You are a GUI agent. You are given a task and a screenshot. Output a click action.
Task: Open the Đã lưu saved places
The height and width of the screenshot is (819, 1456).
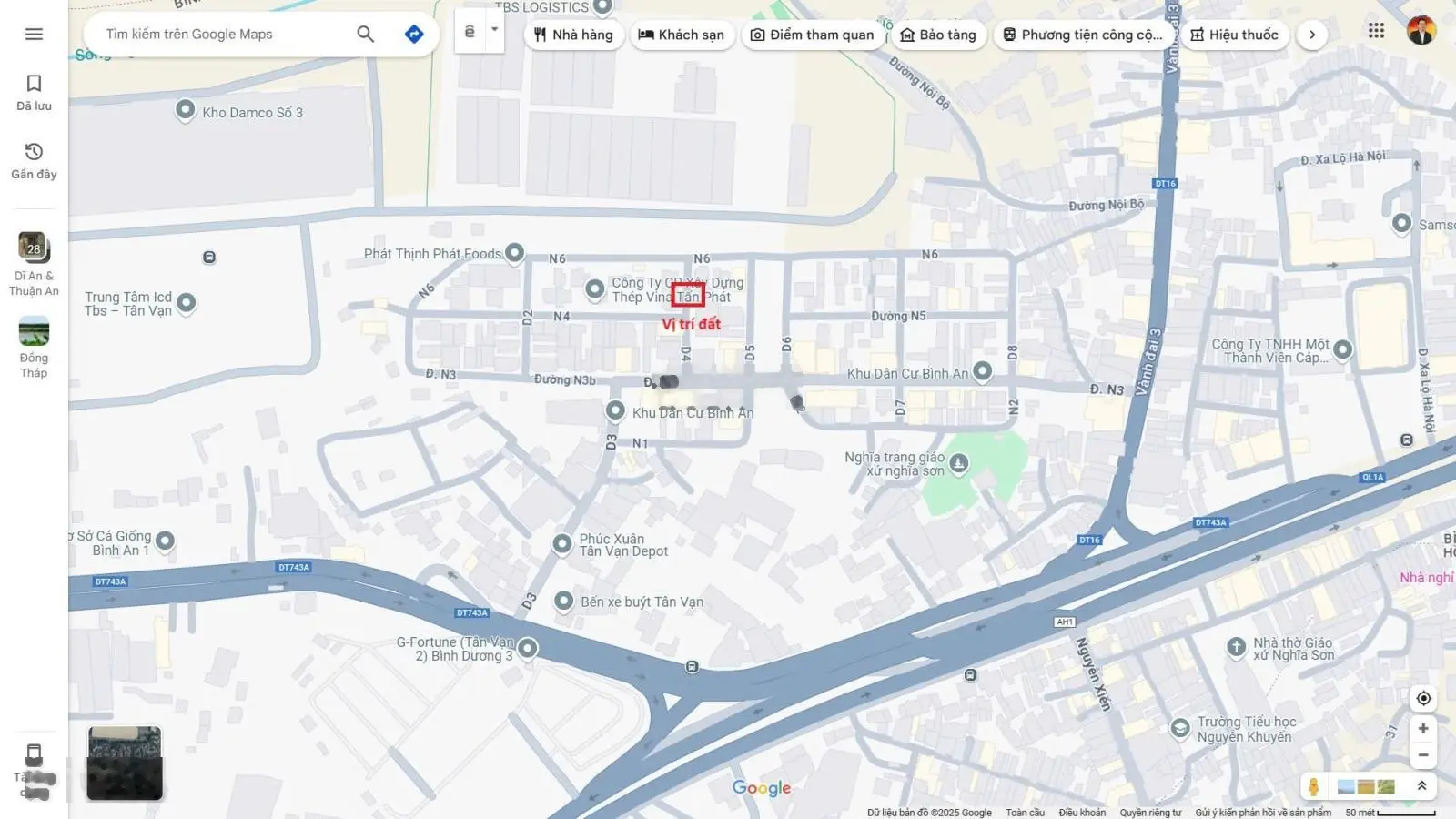pyautogui.click(x=34, y=93)
